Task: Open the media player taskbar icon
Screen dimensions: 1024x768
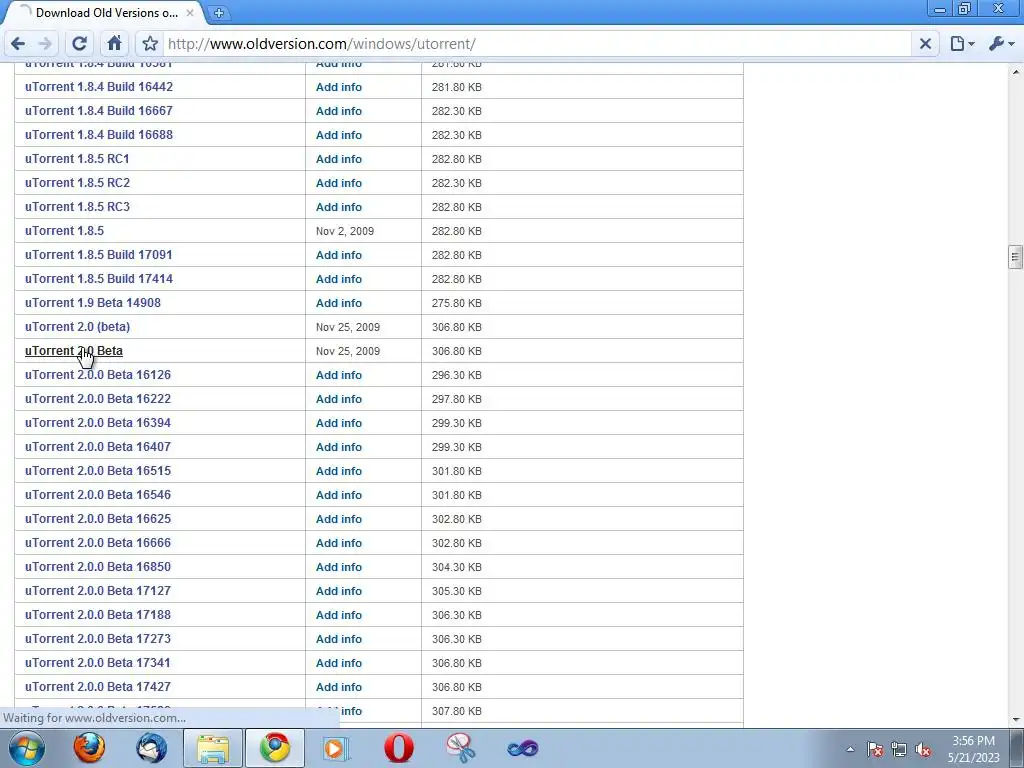Action: pyautogui.click(x=337, y=748)
